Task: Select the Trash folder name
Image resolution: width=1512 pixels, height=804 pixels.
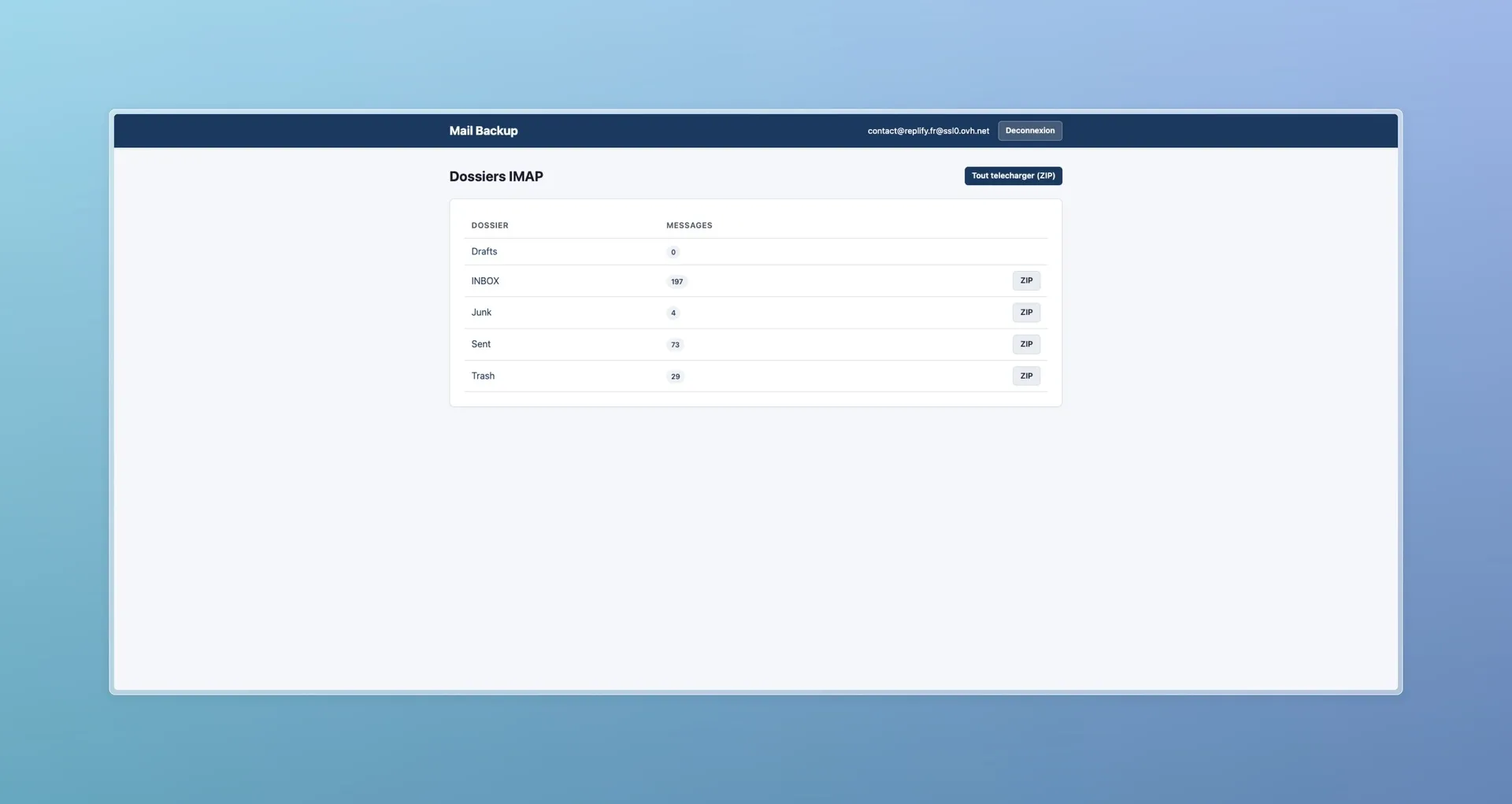Action: [x=483, y=376]
